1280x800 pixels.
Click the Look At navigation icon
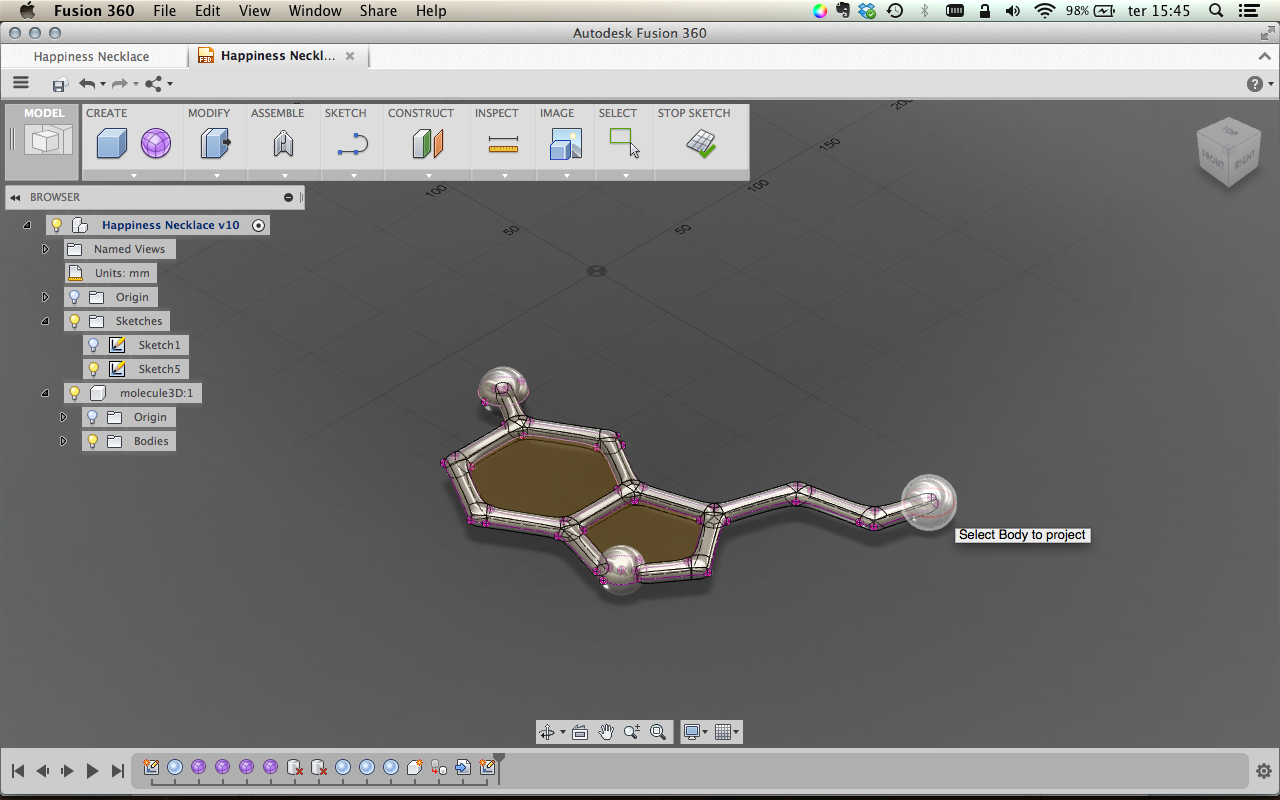580,732
